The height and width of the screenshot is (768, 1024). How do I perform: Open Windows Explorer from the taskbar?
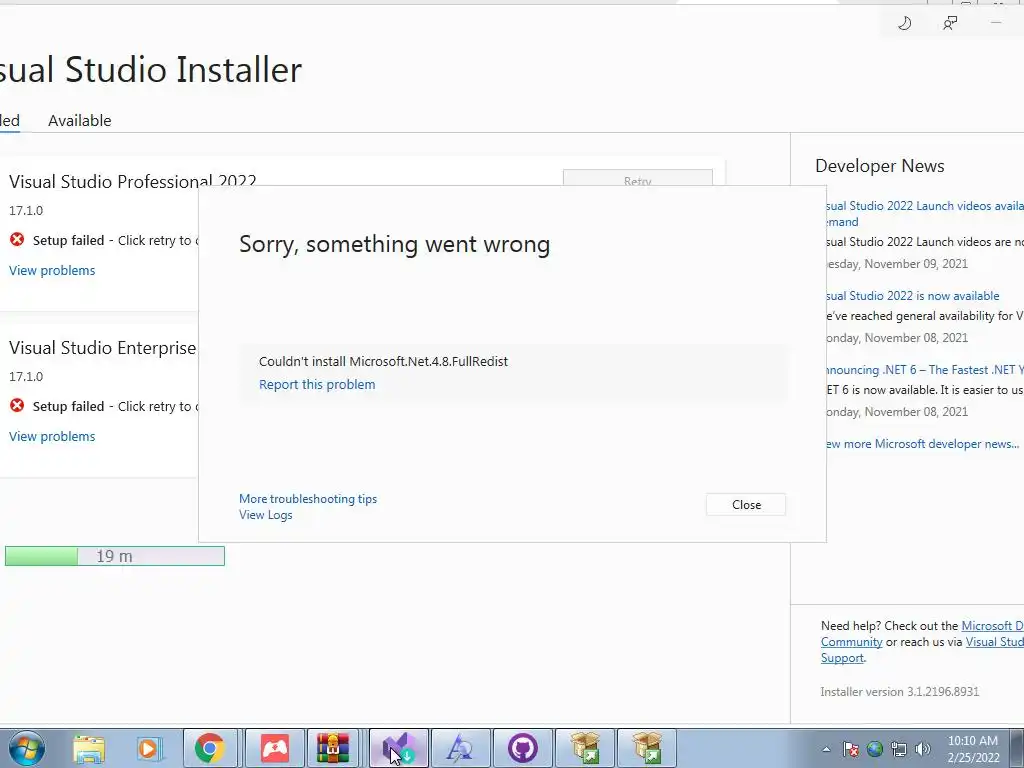89,748
